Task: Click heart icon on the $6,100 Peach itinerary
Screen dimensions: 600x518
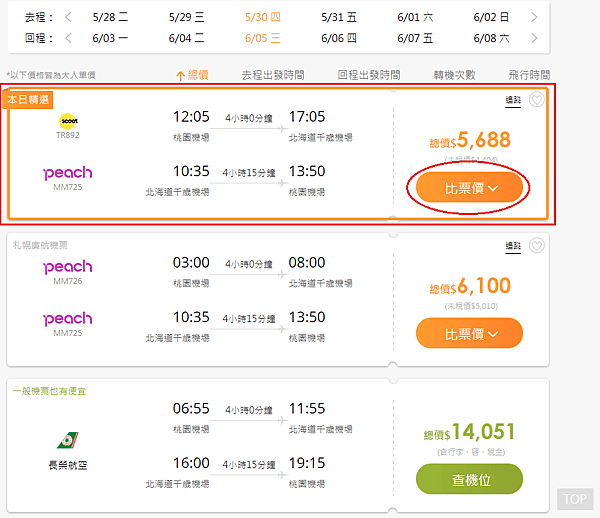Action: pos(537,246)
